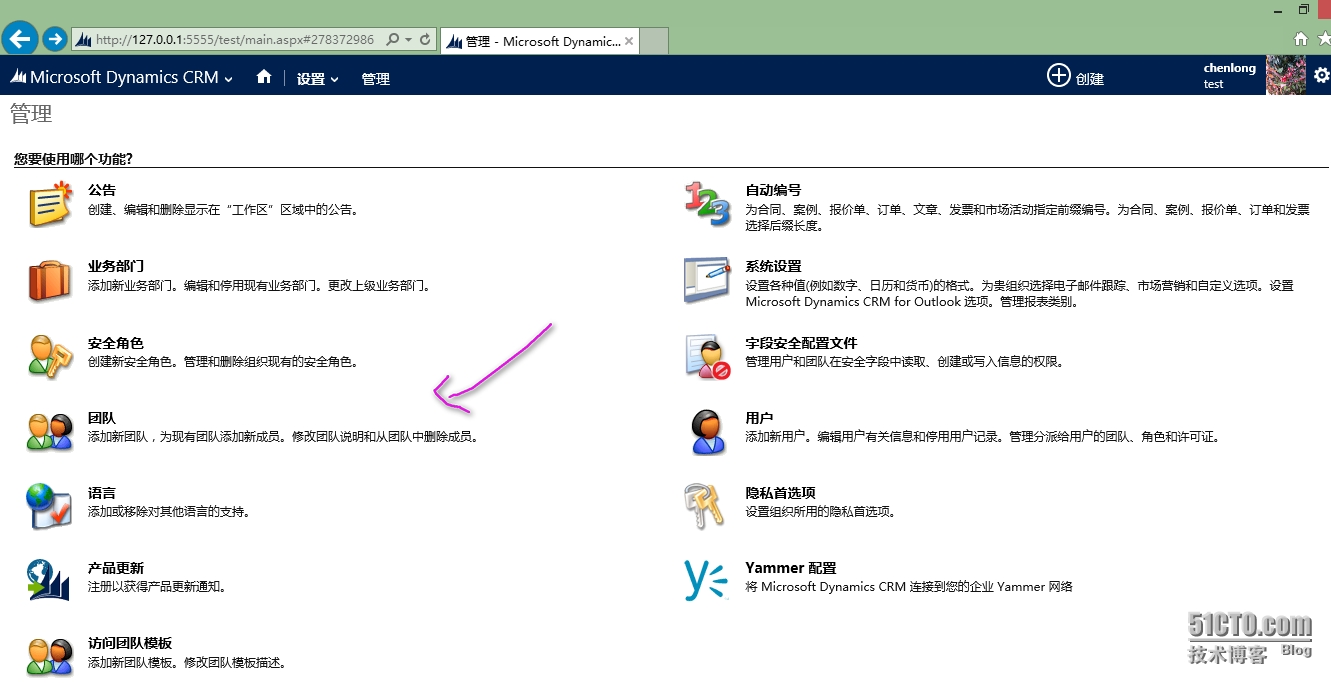Go to CRM home via house icon
Screen dimensions: 1331x683
pyautogui.click(x=264, y=77)
